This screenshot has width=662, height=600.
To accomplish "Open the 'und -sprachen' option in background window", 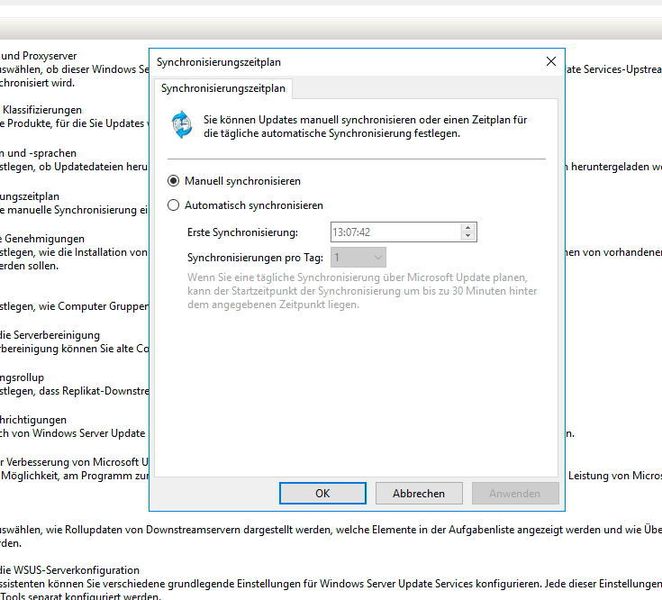I will (x=38, y=153).
